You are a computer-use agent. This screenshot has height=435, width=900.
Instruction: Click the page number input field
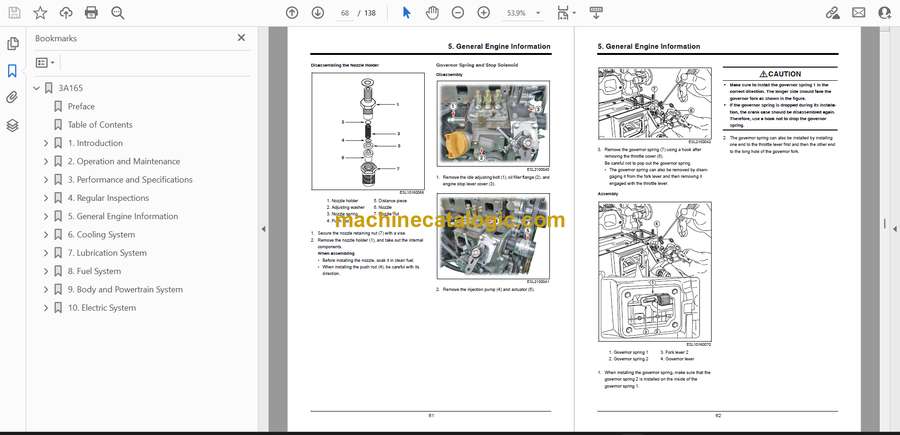pyautogui.click(x=346, y=13)
